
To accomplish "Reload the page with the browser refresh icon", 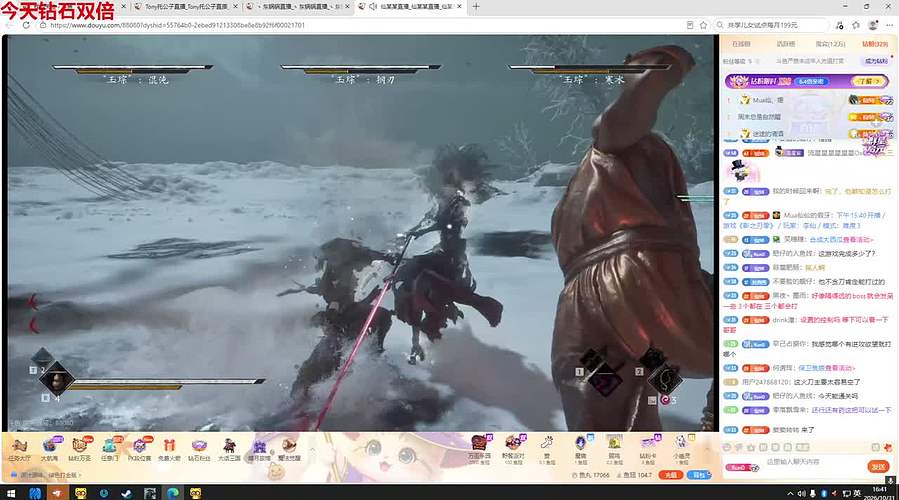I will pos(26,25).
